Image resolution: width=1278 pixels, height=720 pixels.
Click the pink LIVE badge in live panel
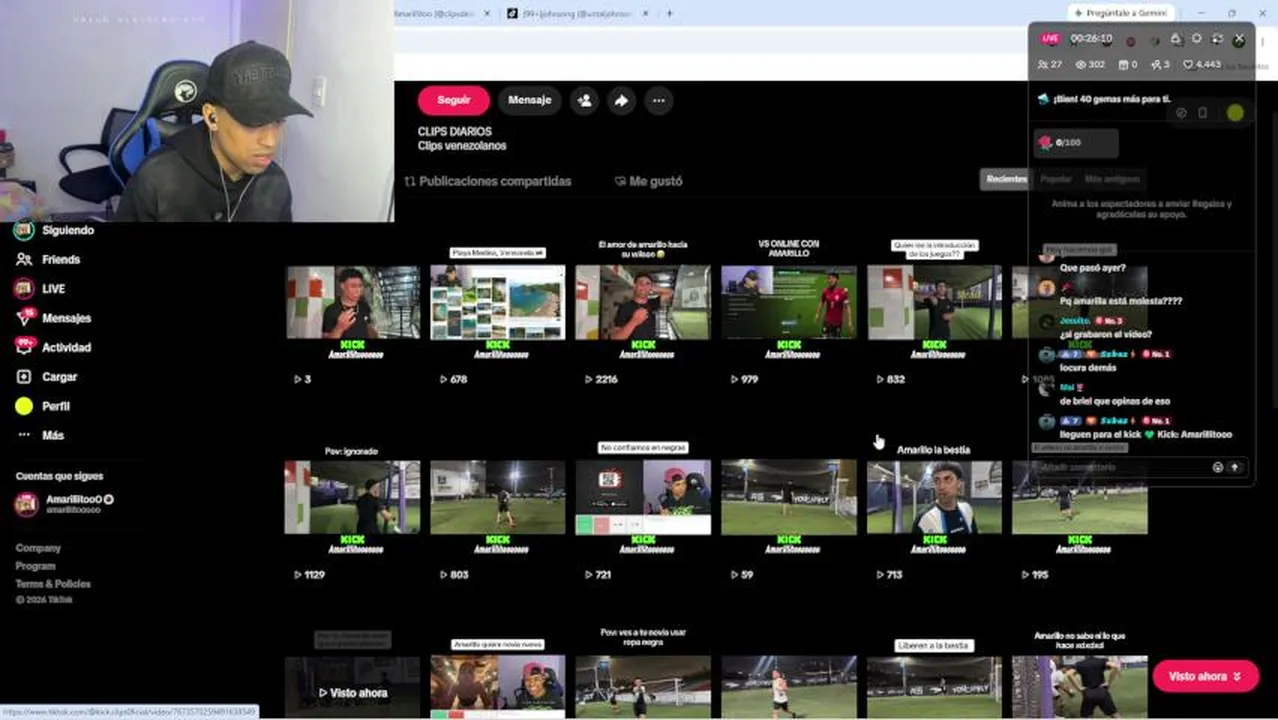click(x=1050, y=38)
